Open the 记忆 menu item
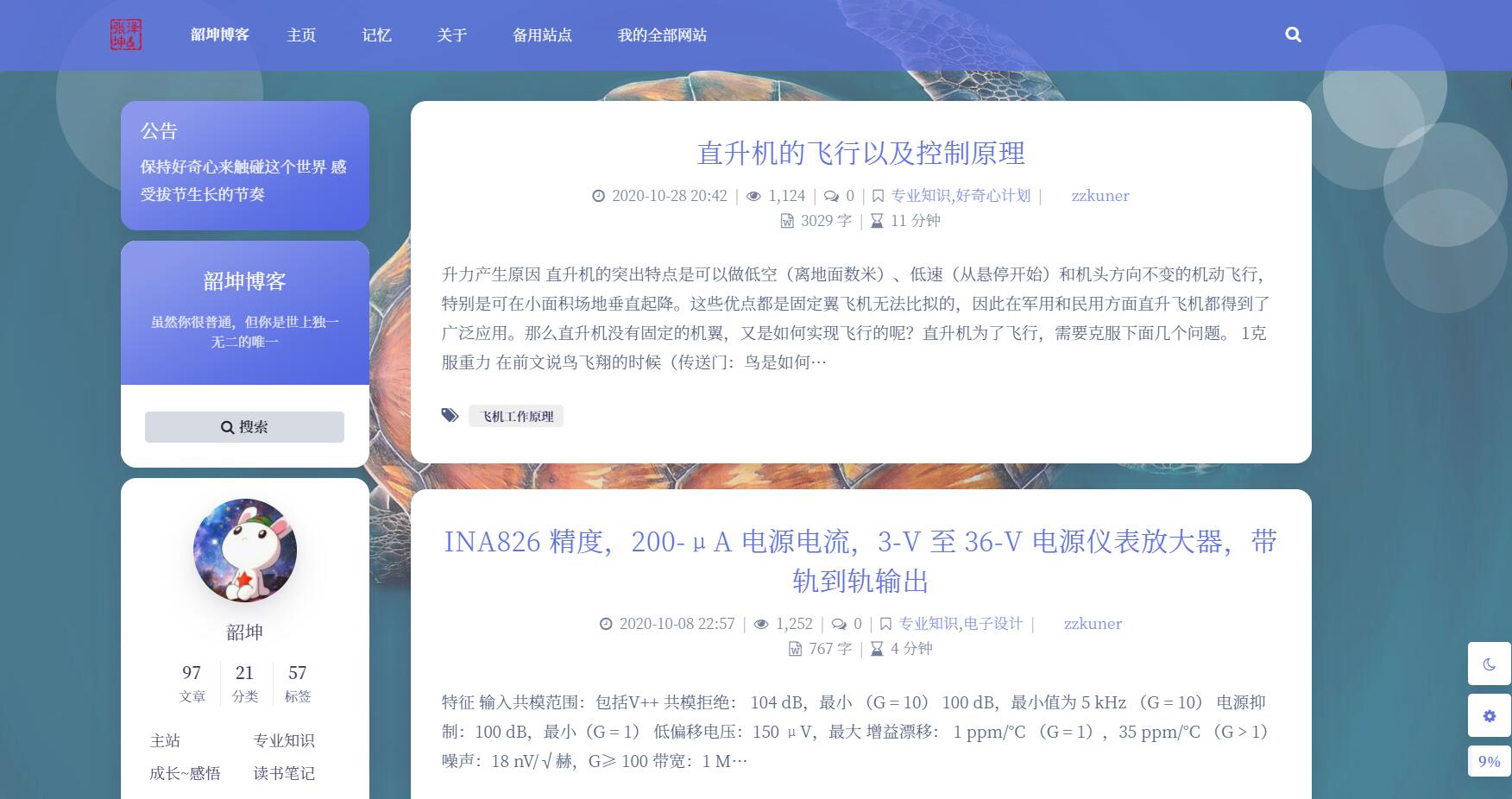Image resolution: width=1512 pixels, height=799 pixels. point(376,35)
